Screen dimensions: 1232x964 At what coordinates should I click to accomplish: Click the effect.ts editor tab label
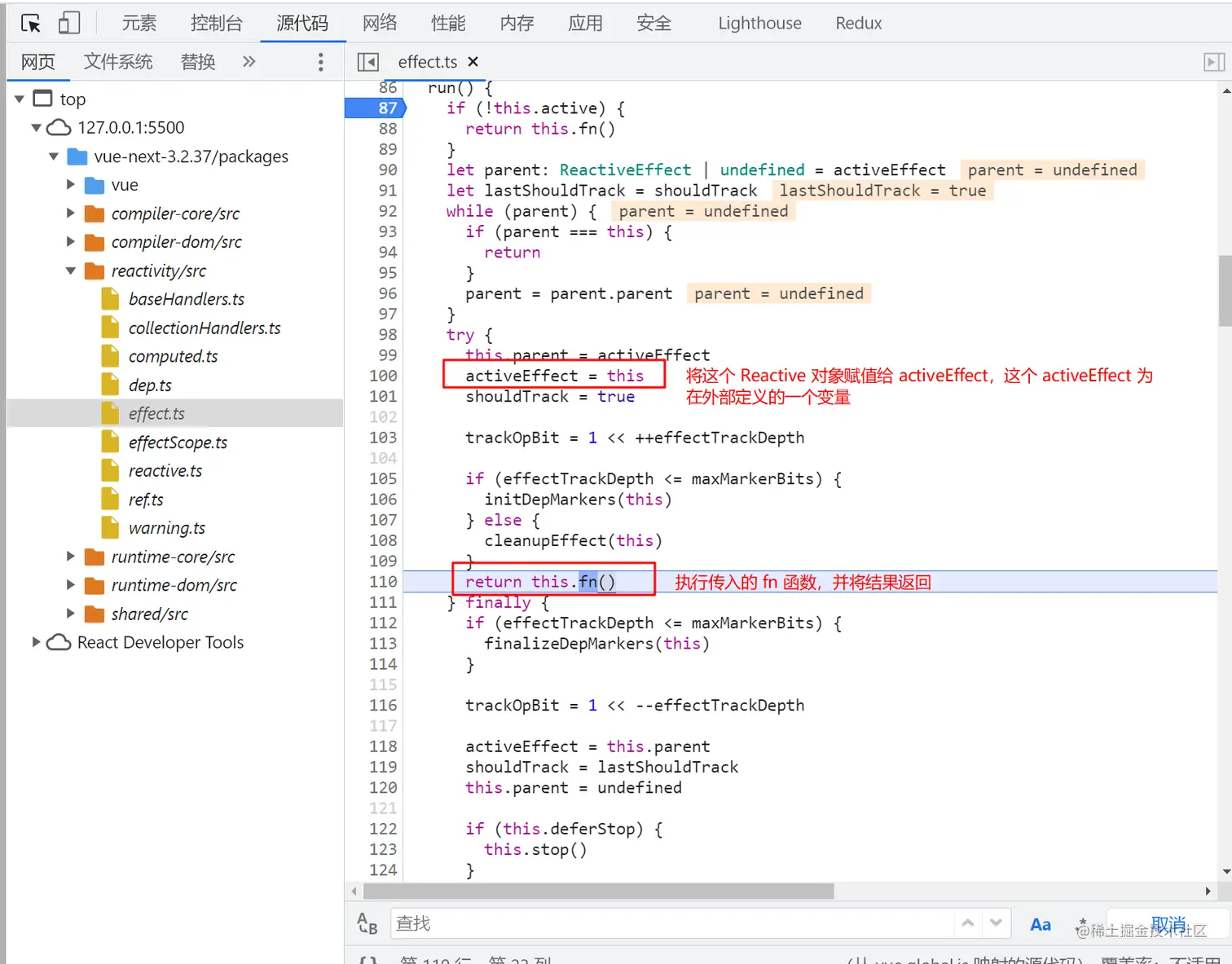[427, 62]
